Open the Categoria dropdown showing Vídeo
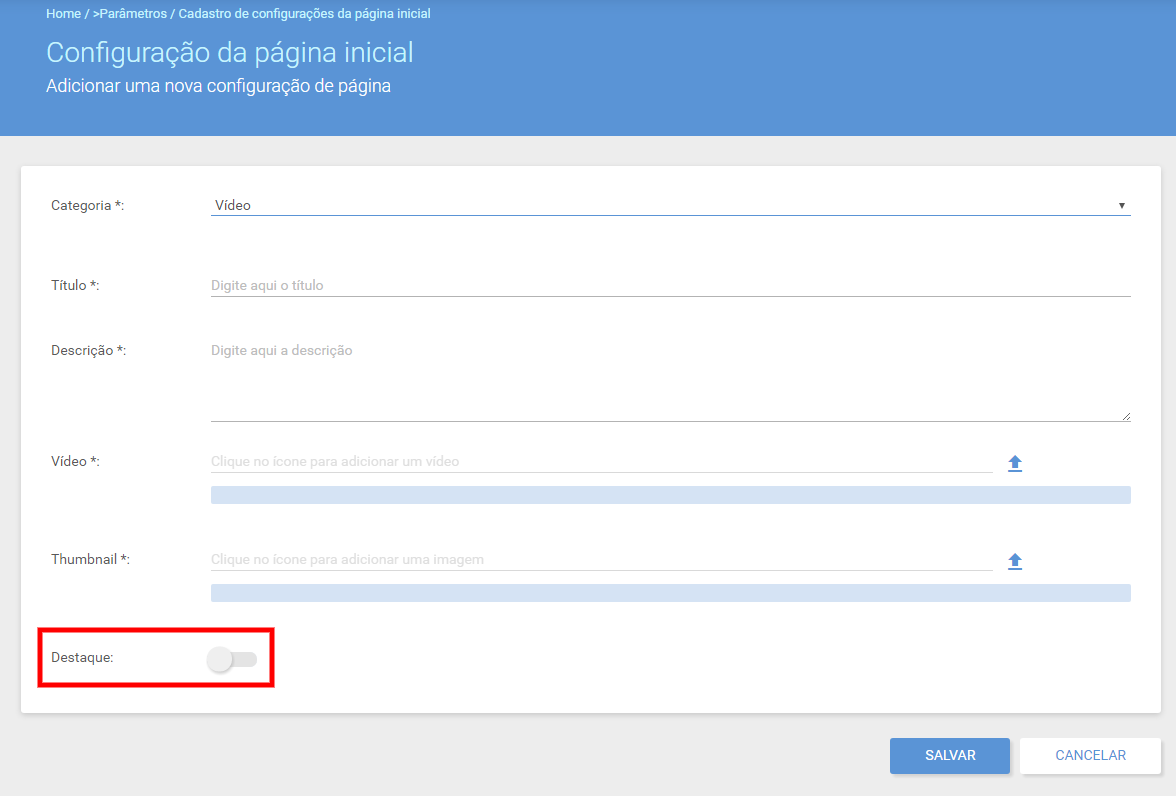This screenshot has height=796, width=1176. point(670,205)
